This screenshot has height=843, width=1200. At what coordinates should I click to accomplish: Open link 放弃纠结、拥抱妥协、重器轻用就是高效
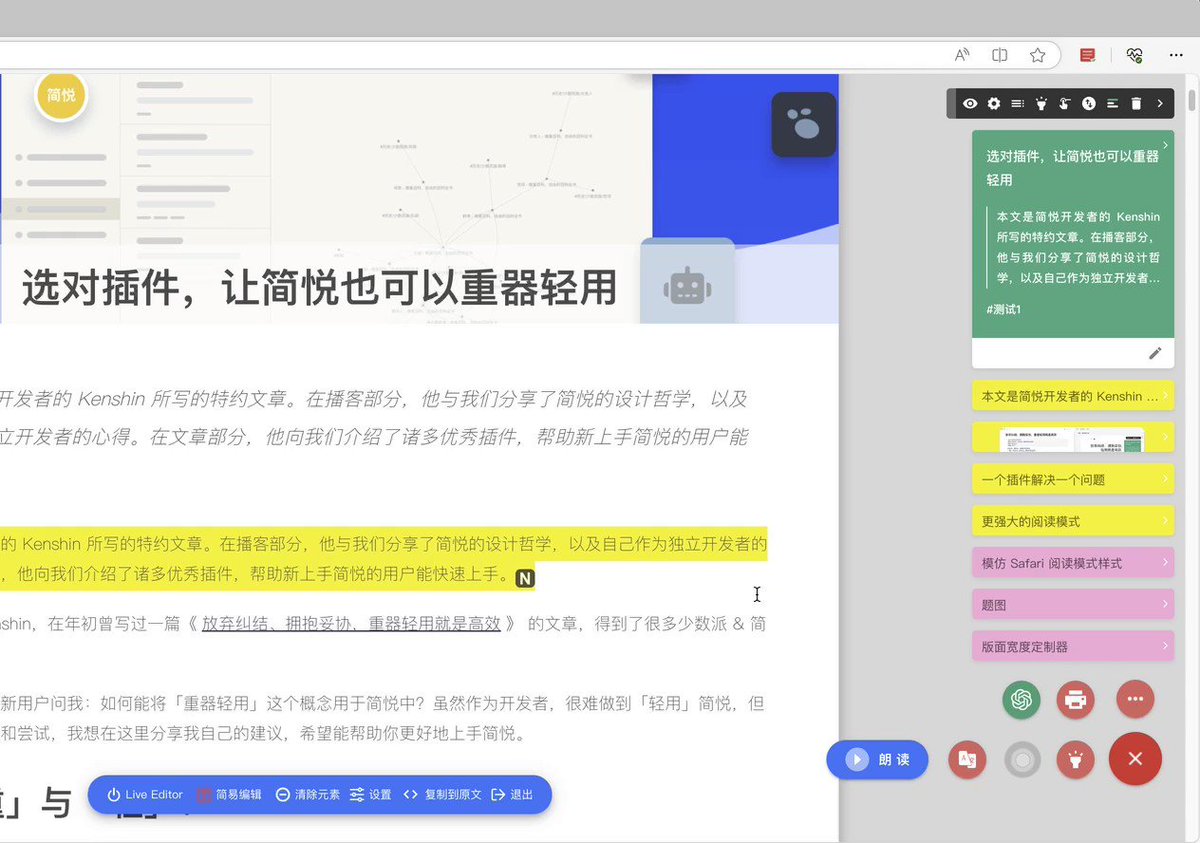tap(351, 623)
